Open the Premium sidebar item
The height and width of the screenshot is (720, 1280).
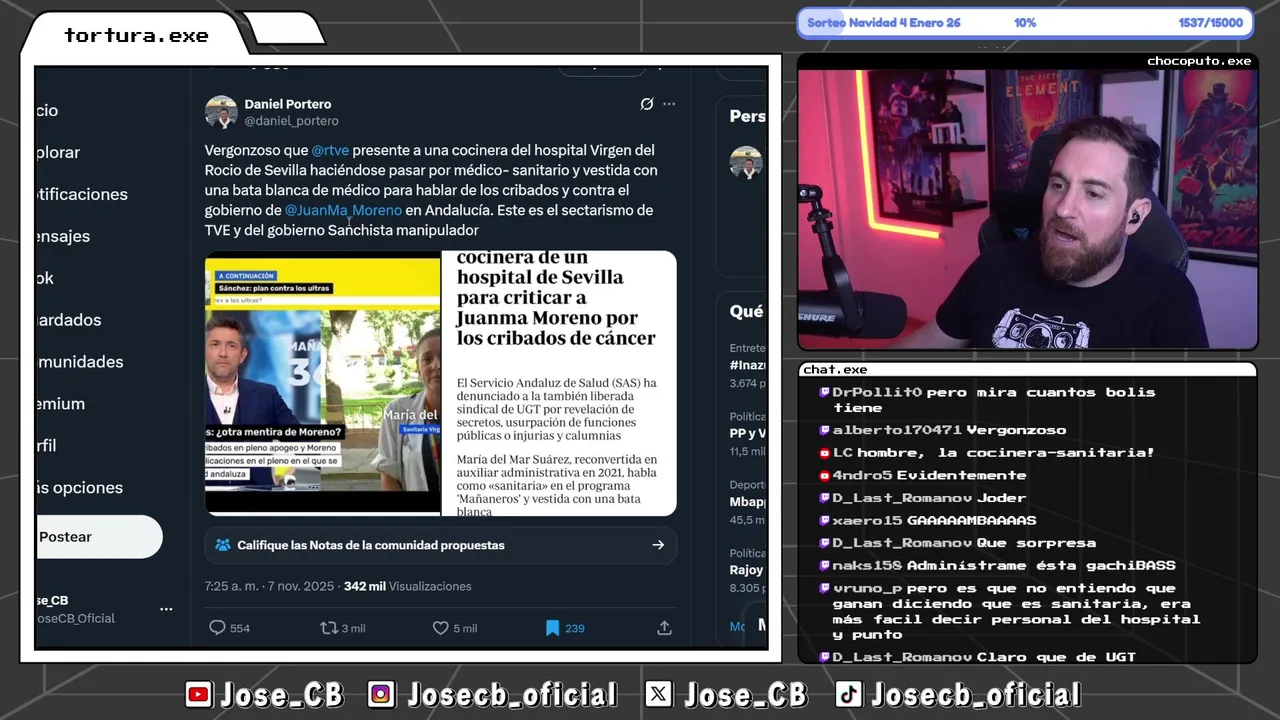[x=61, y=404]
